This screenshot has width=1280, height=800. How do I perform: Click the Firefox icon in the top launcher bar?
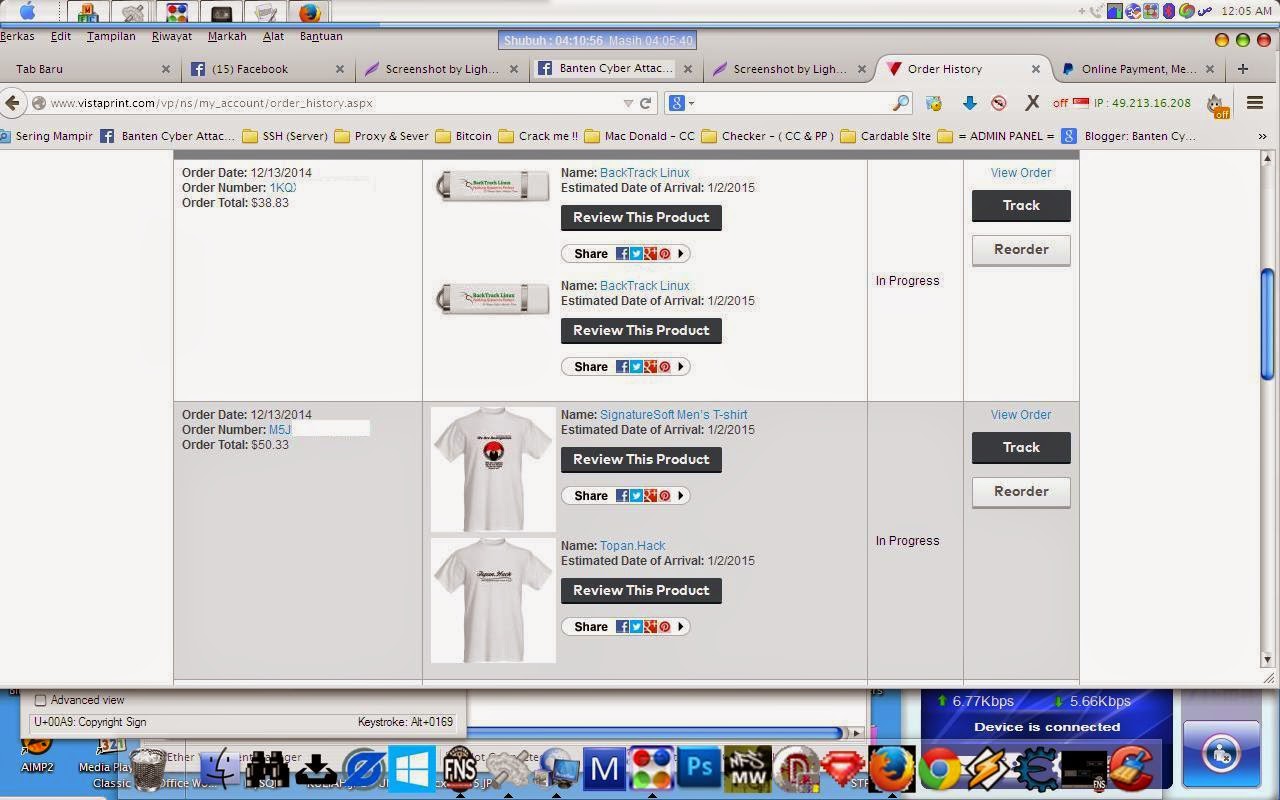310,13
